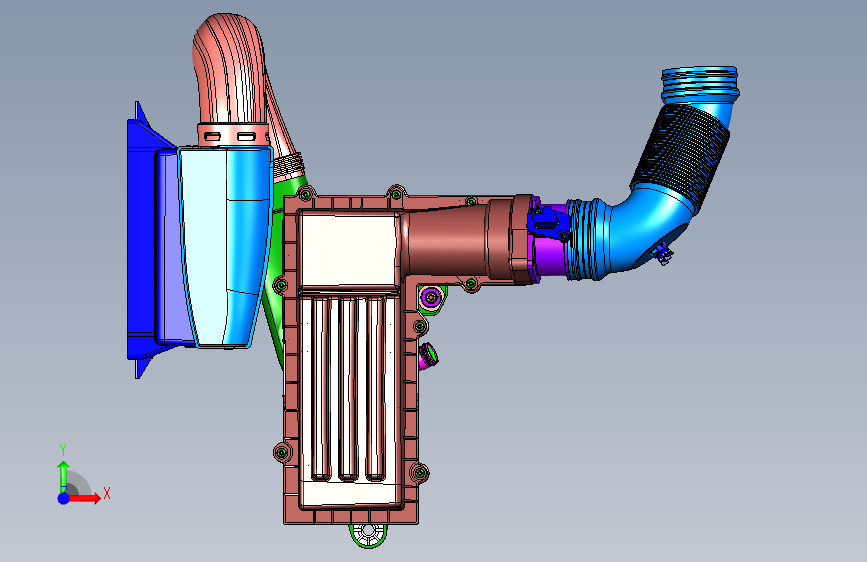Select the purple grommet in green mount
The image size is (867, 562).
(x=430, y=298)
